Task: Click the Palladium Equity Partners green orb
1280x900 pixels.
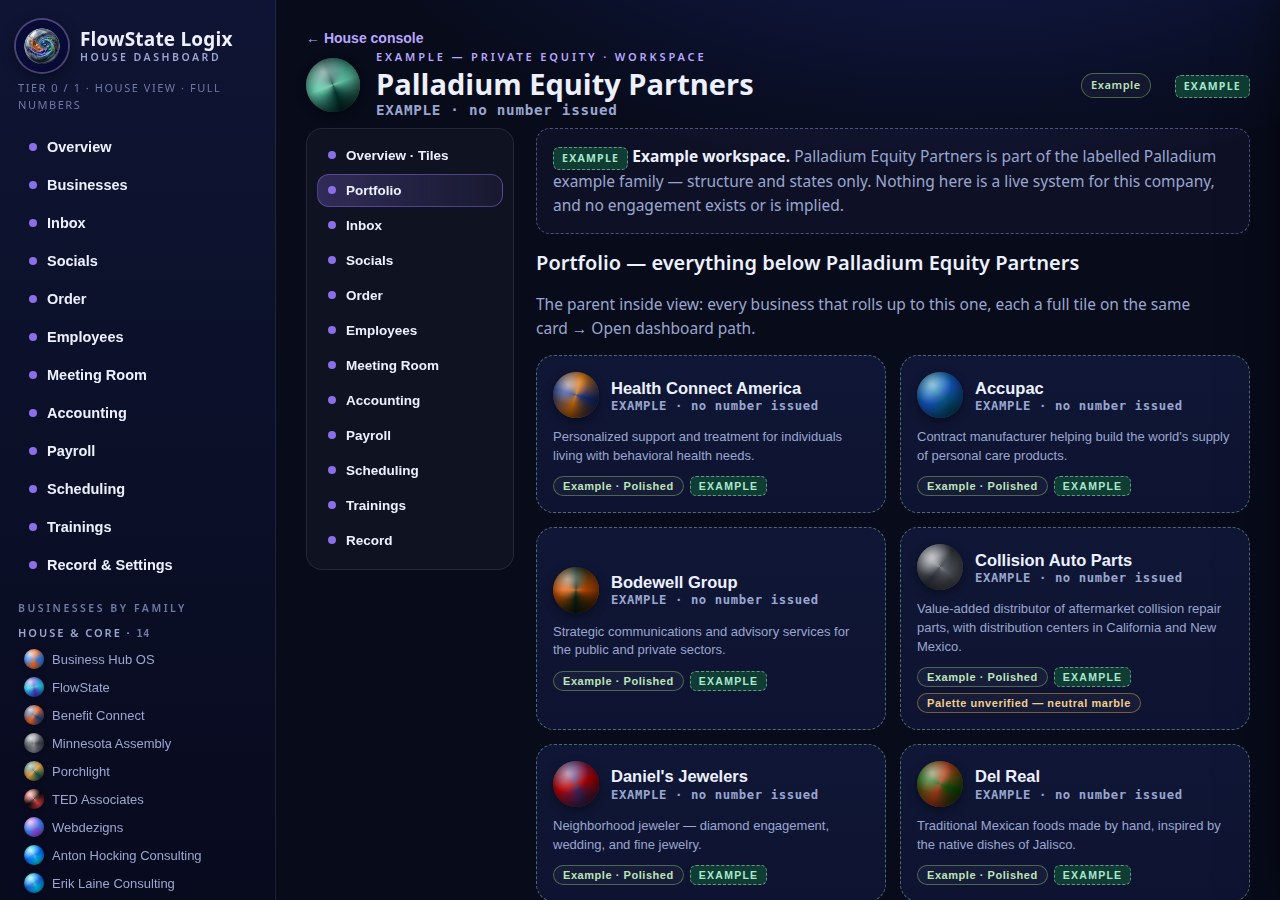Action: click(333, 85)
